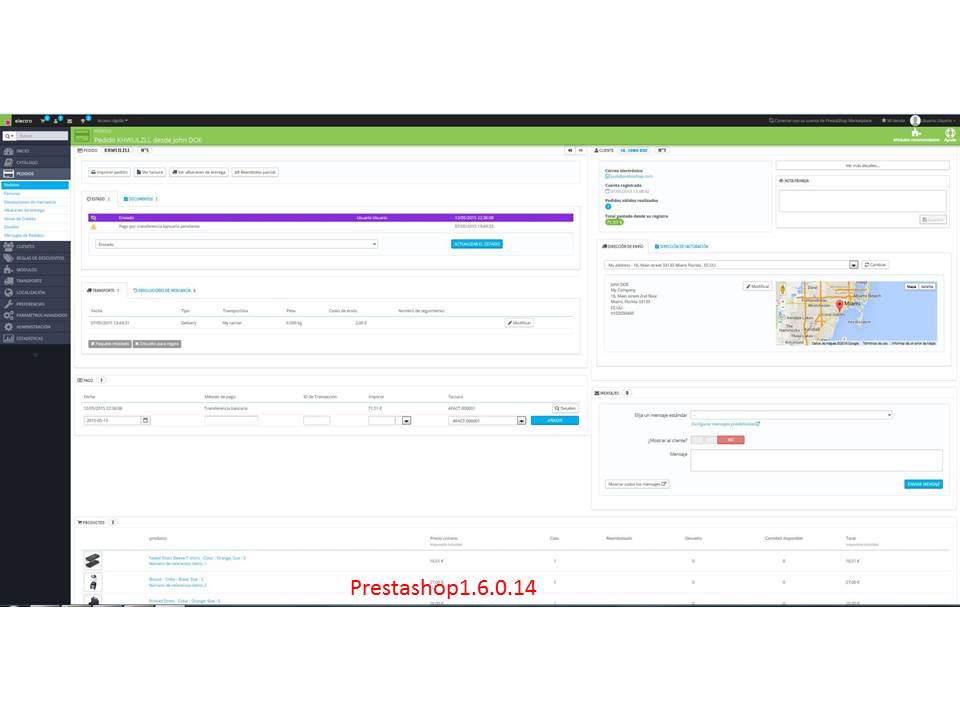
Task: Open the shipping address selection dropdown
Action: (731, 265)
